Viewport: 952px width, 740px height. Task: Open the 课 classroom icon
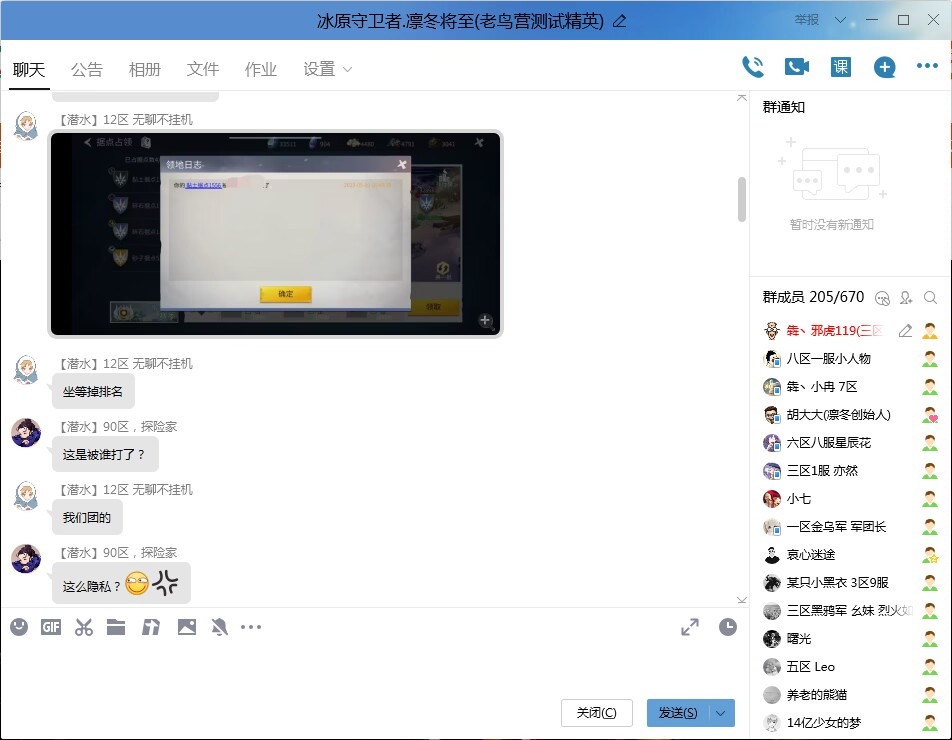[x=840, y=67]
